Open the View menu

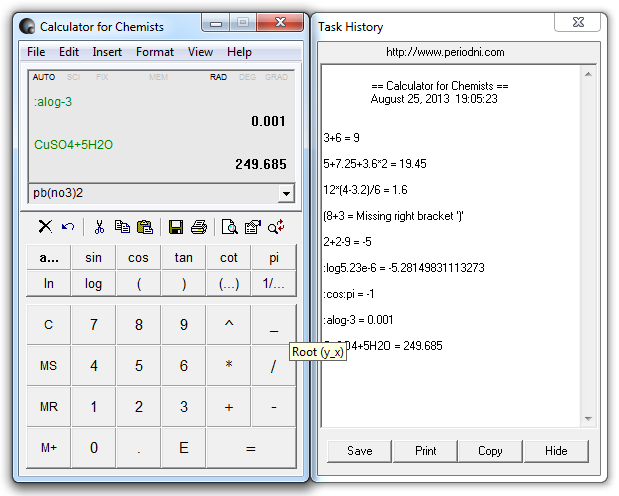[x=200, y=52]
